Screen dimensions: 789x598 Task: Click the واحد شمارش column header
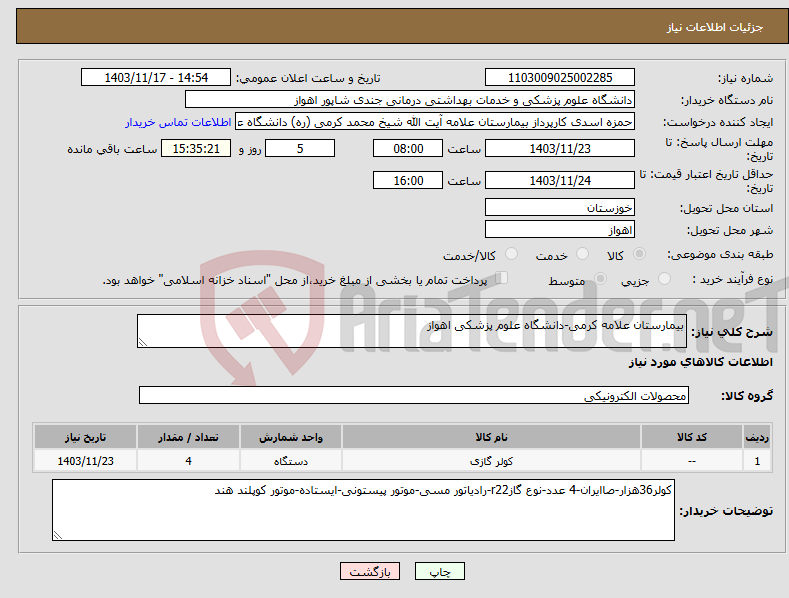coord(291,437)
